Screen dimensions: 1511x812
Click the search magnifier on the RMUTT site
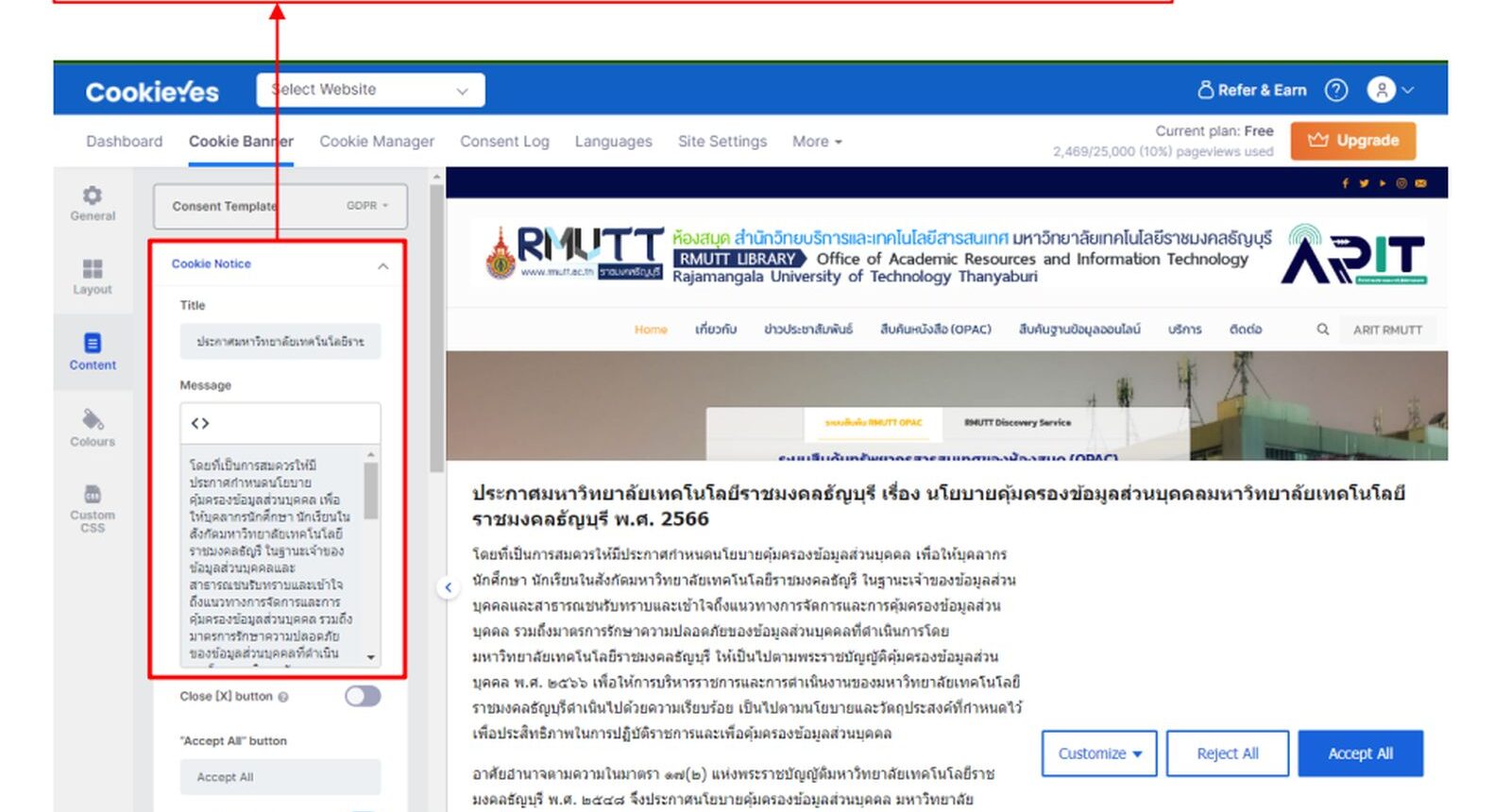click(1322, 330)
